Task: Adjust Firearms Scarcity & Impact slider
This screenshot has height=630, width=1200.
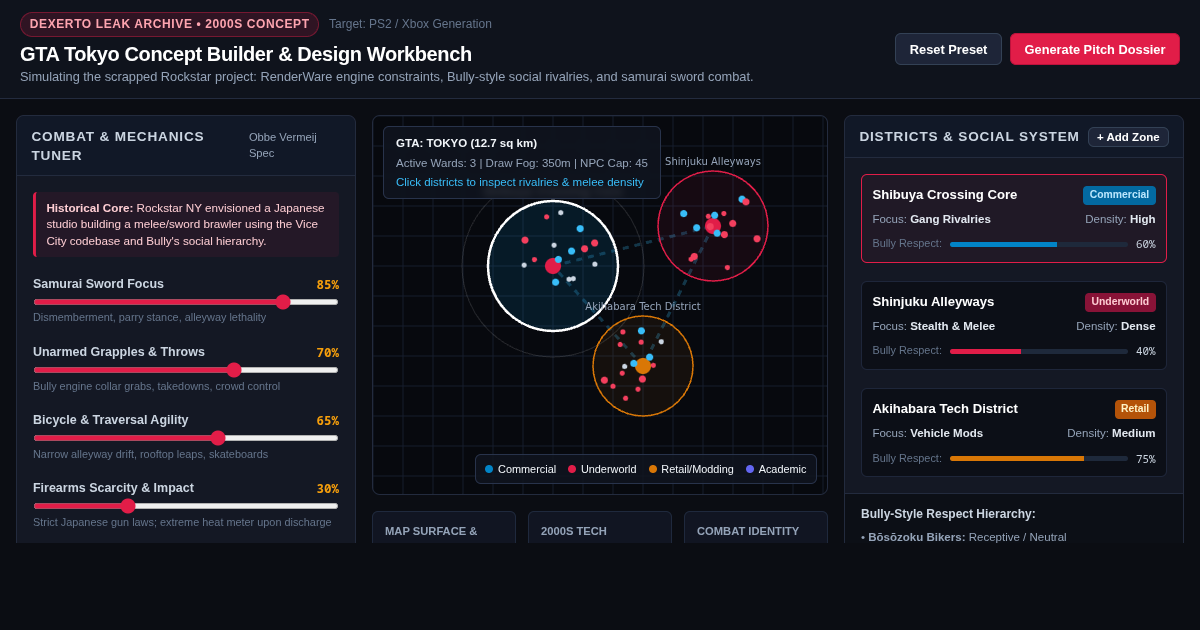Action: coord(186,506)
